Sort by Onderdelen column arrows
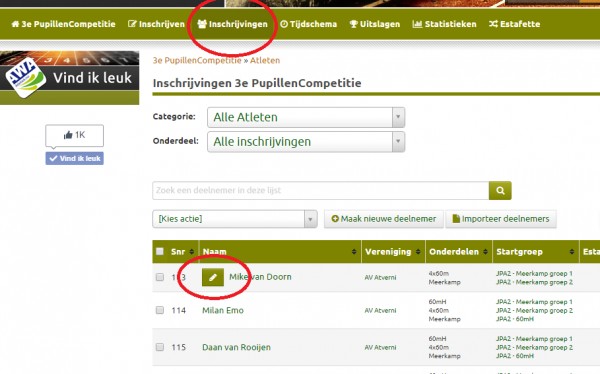 click(486, 252)
